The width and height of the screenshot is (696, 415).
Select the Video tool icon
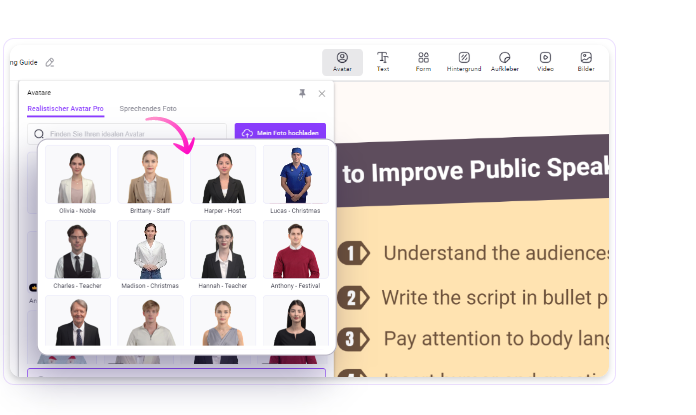[x=545, y=62]
